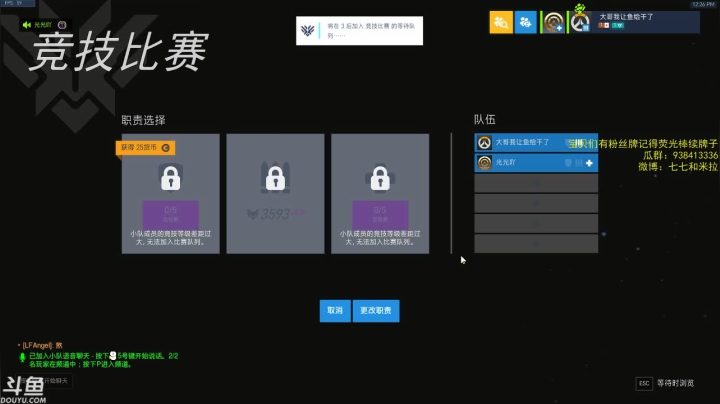
Task: Click the 队伍 heading
Action: coord(485,120)
